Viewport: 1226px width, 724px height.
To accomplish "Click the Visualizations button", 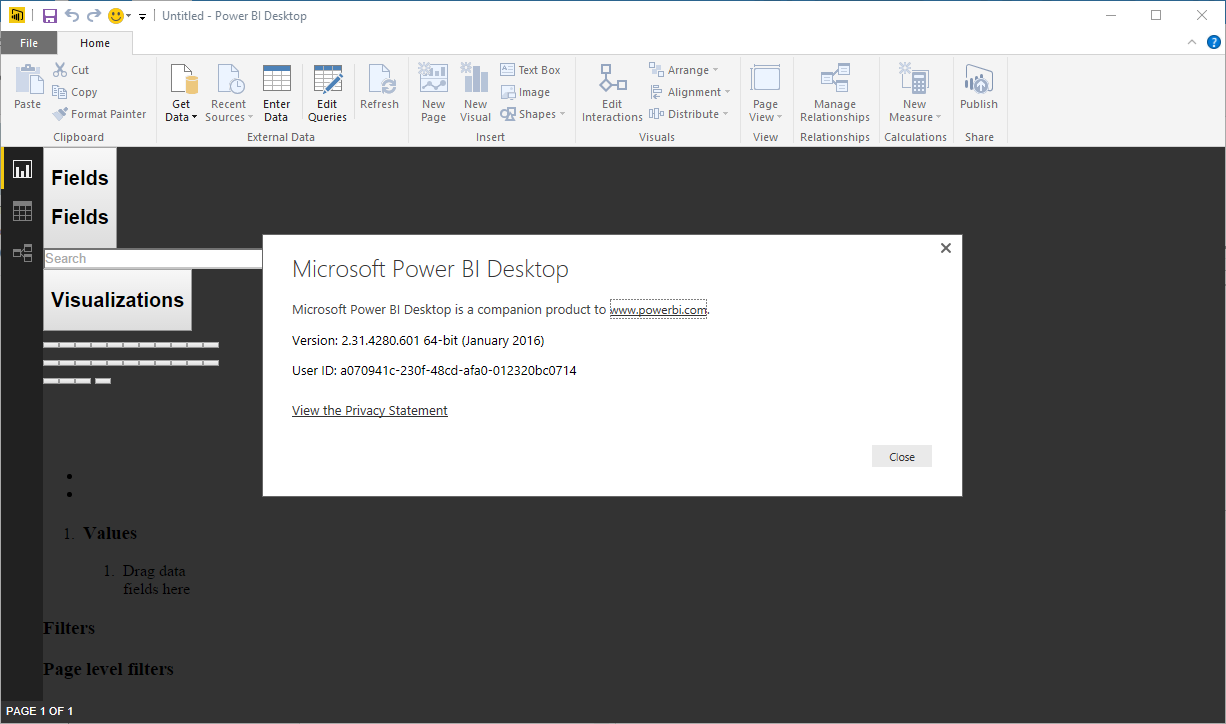I will tap(117, 300).
